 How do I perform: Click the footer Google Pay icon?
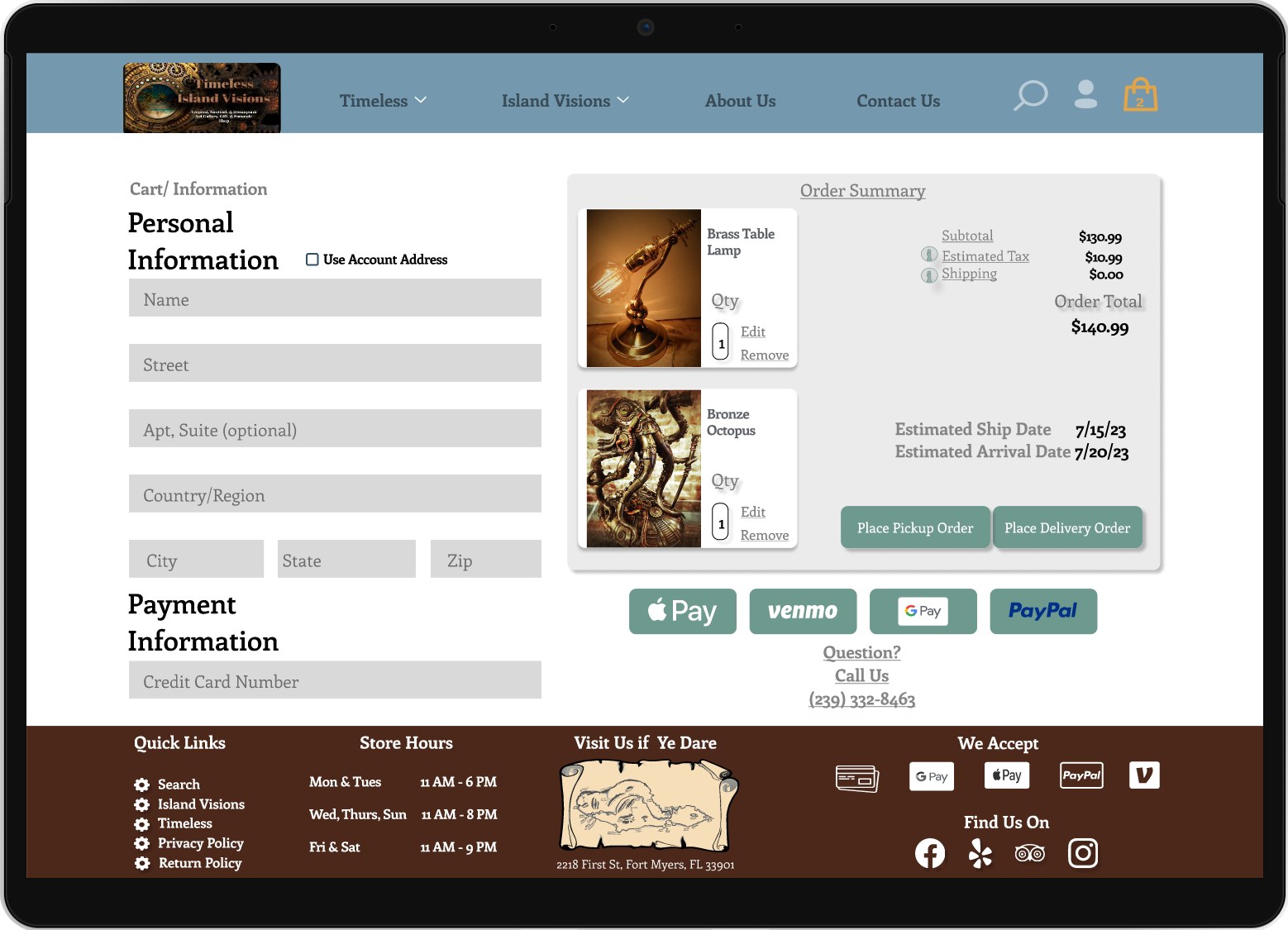932,776
